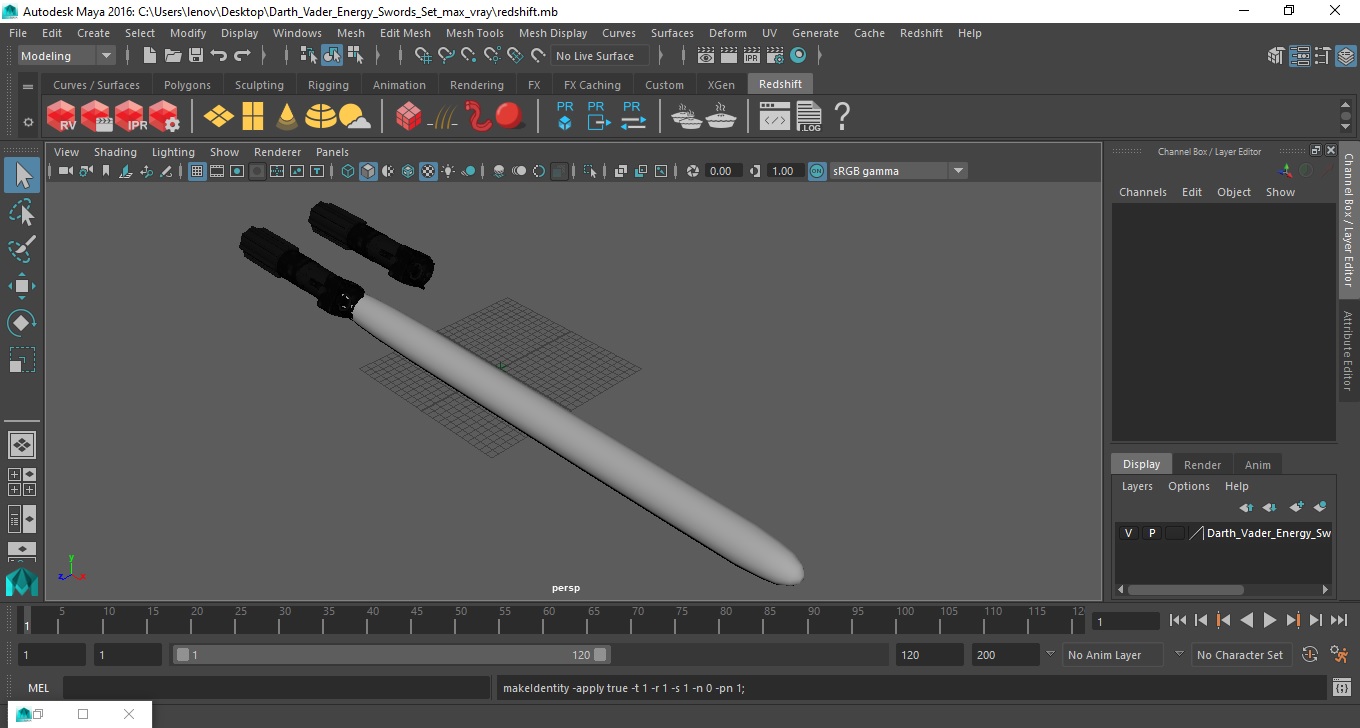Screen dimensions: 1360x728
Task: Toggle color management ON button
Action: click(817, 171)
